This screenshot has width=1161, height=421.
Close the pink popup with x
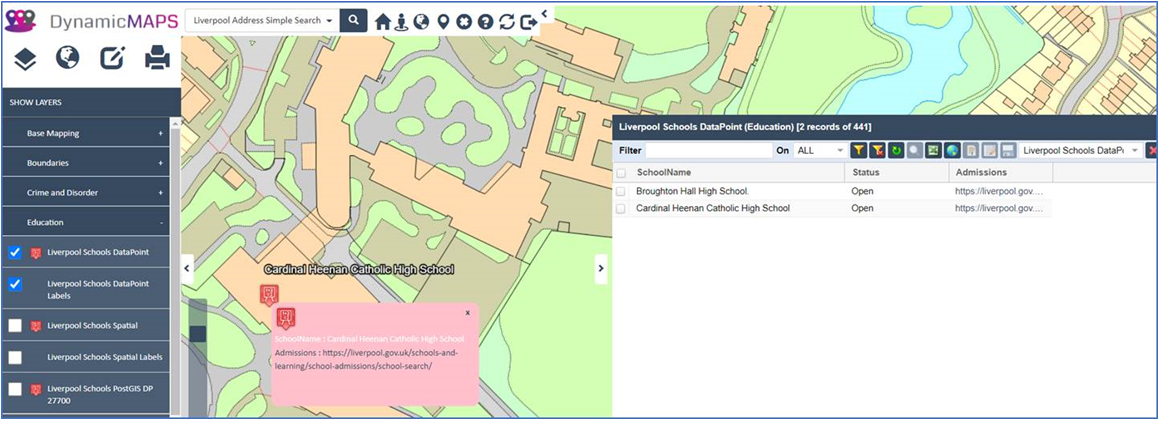tap(468, 313)
